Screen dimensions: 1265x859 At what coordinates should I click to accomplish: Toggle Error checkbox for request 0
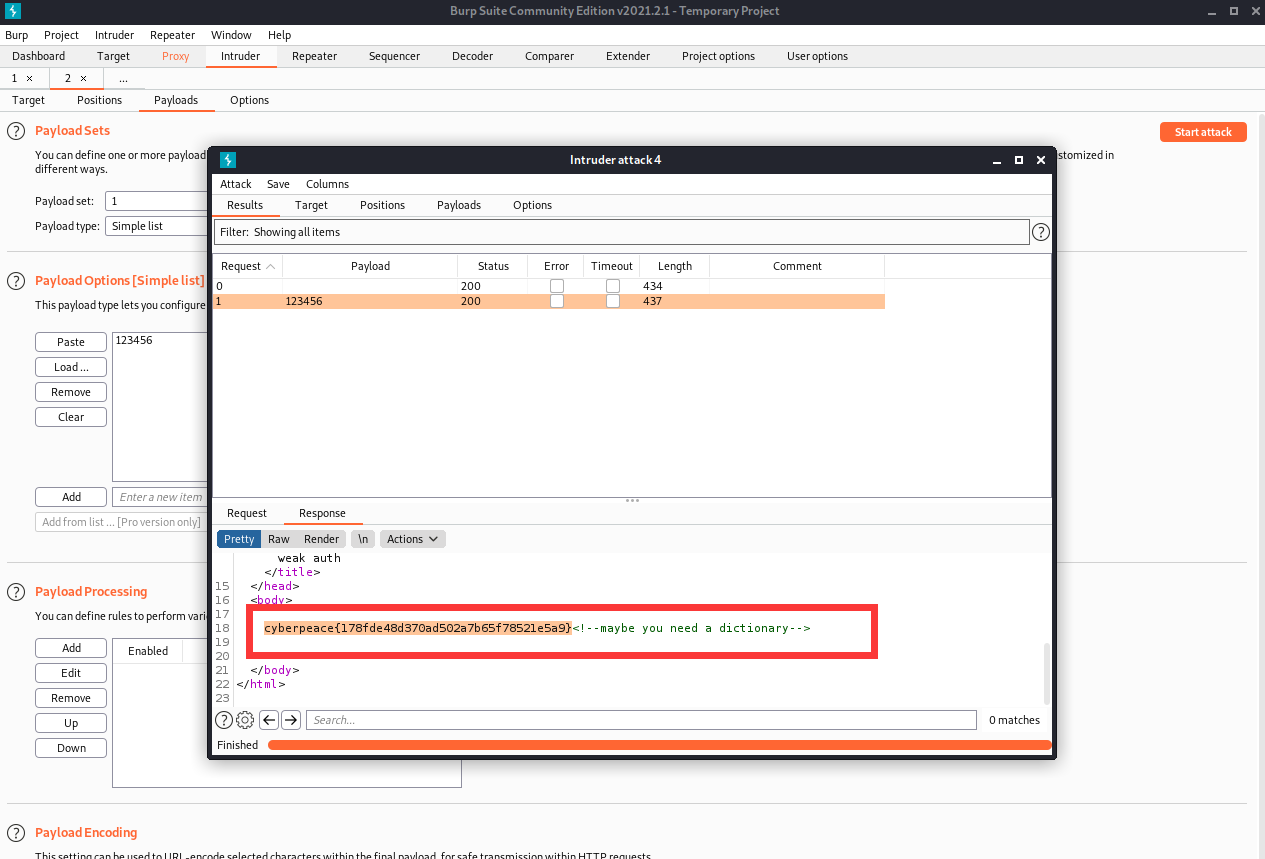point(557,286)
